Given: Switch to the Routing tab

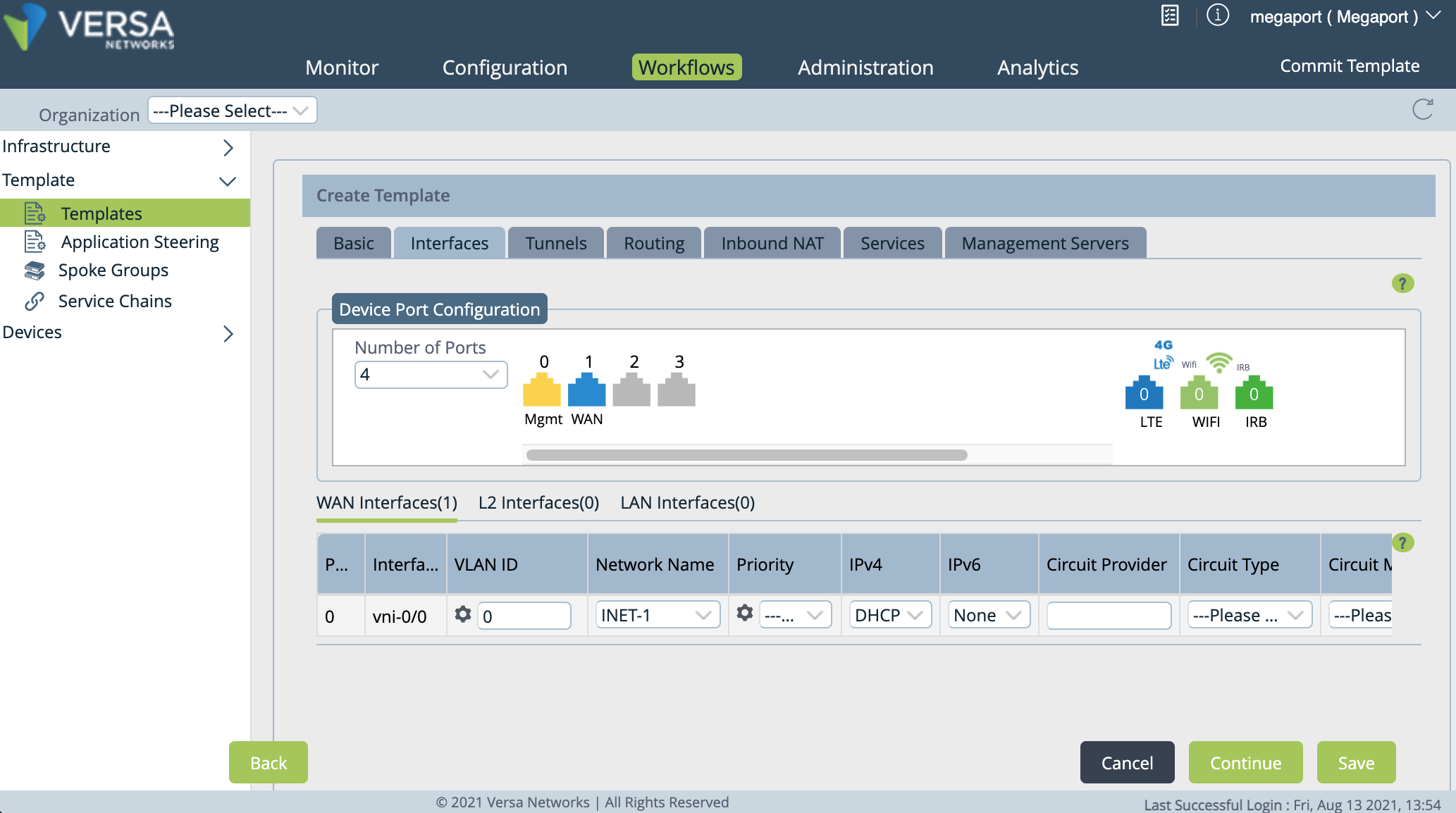Looking at the screenshot, I should click(653, 242).
